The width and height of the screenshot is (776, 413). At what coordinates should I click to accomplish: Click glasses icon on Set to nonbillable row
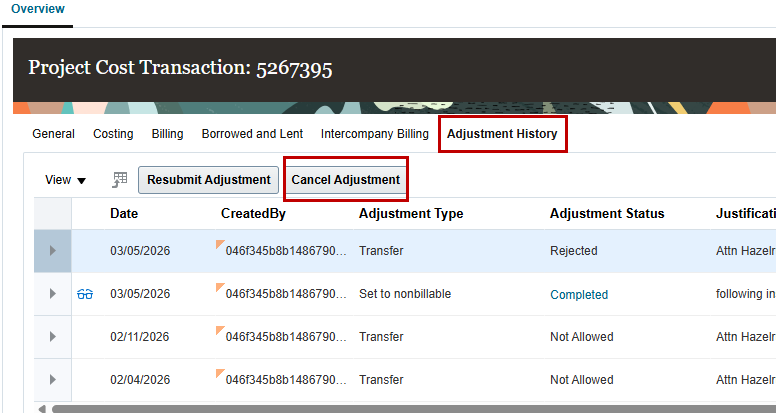pyautogui.click(x=85, y=294)
